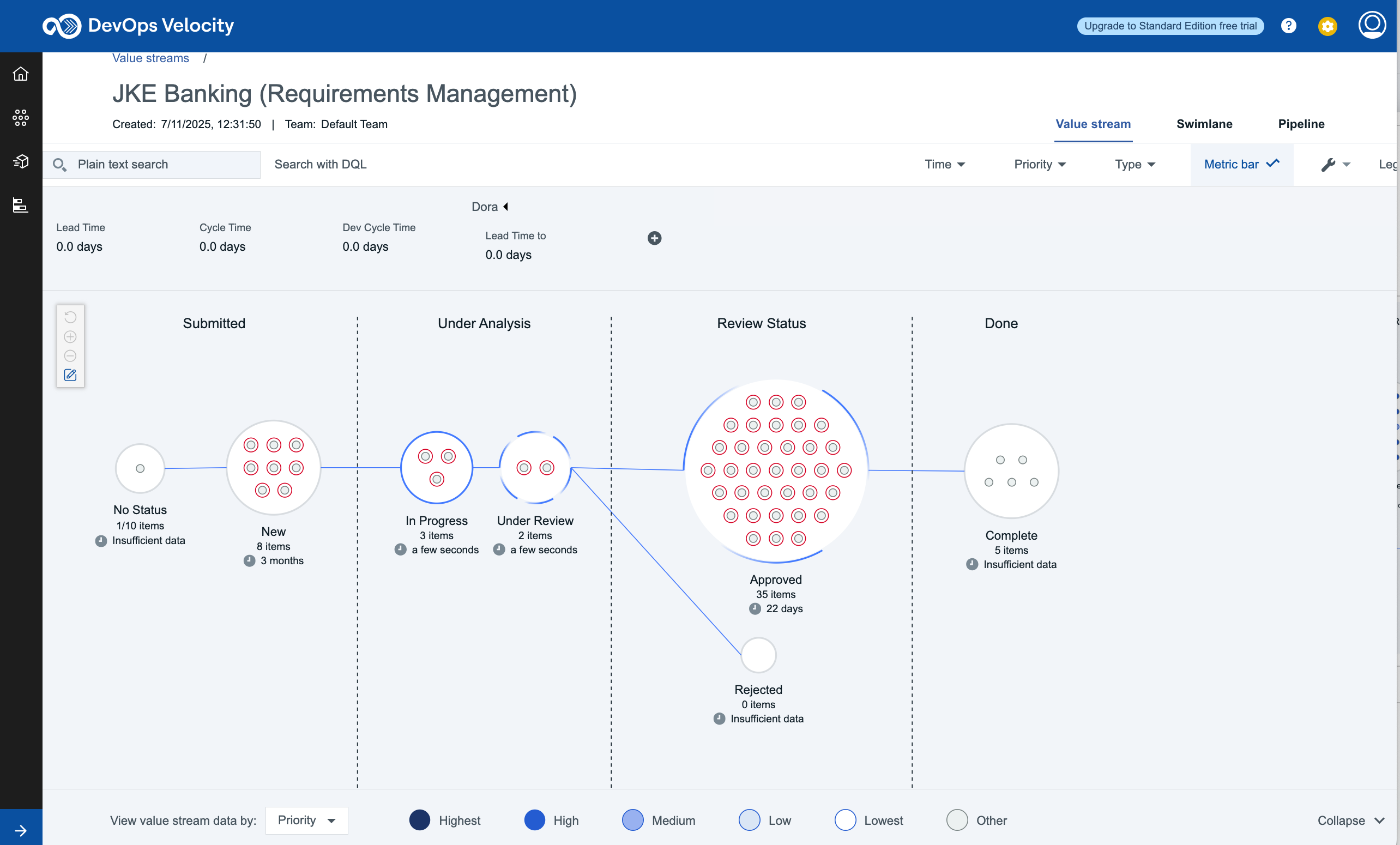This screenshot has height=845, width=1400.
Task: Click the clock icon under New stage
Action: click(249, 561)
